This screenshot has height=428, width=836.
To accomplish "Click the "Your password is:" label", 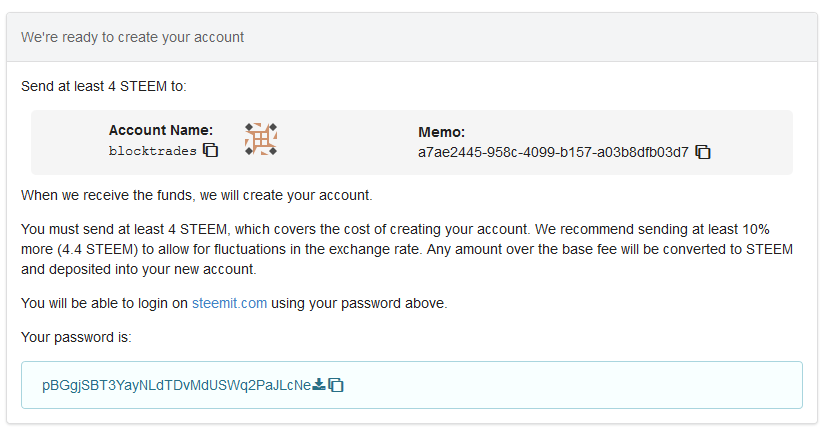I will [76, 337].
